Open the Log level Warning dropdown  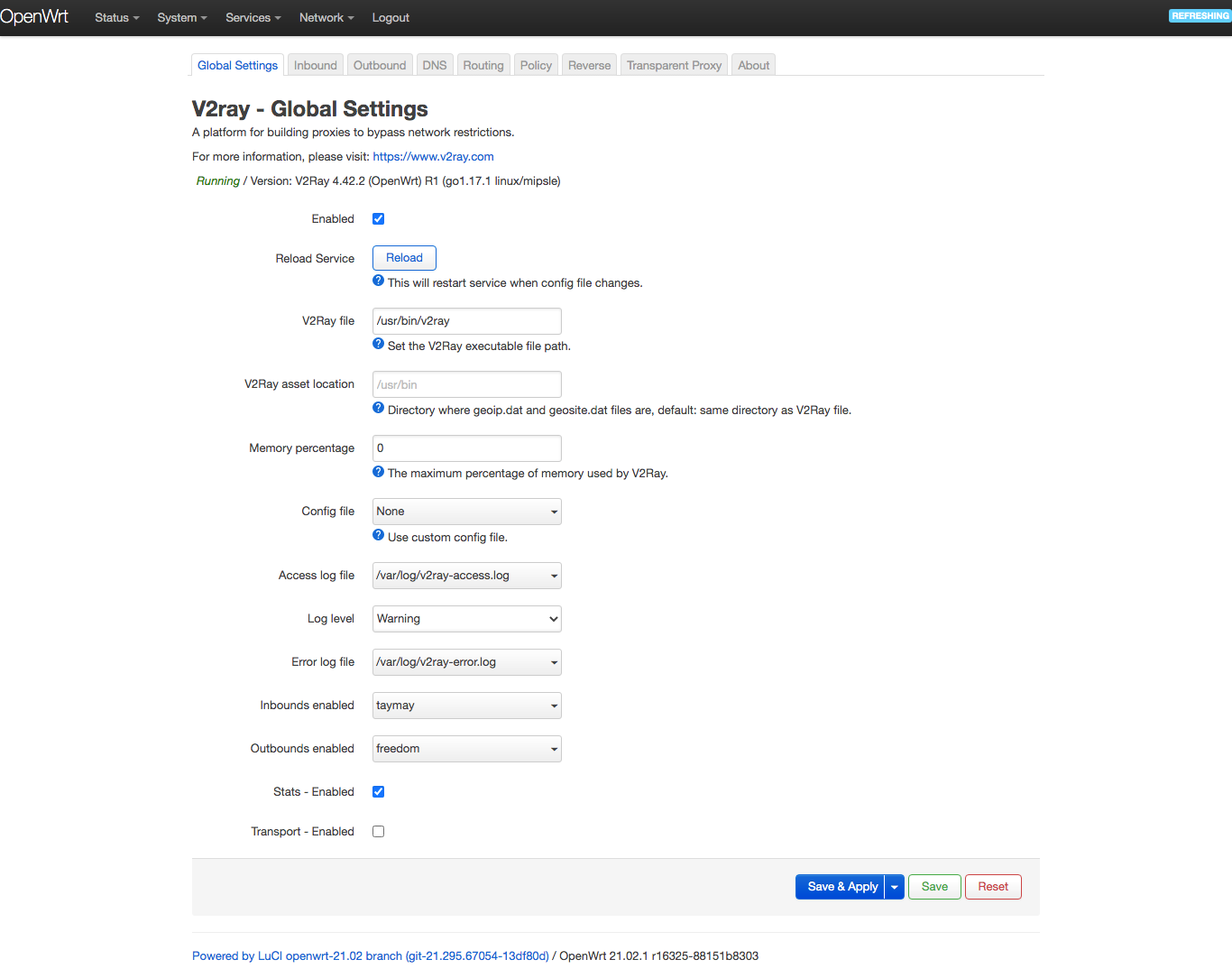click(467, 619)
